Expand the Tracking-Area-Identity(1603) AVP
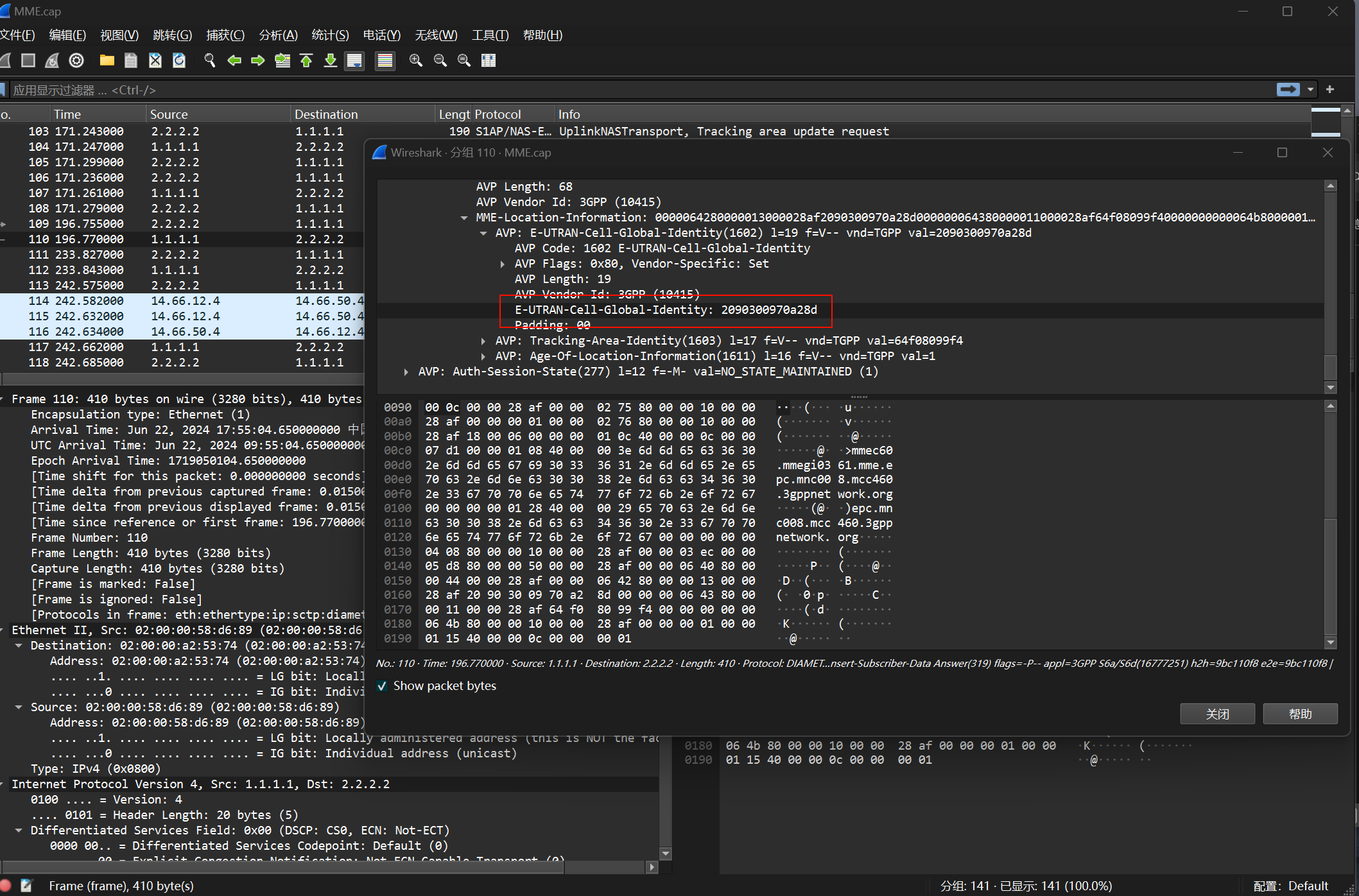 point(483,341)
